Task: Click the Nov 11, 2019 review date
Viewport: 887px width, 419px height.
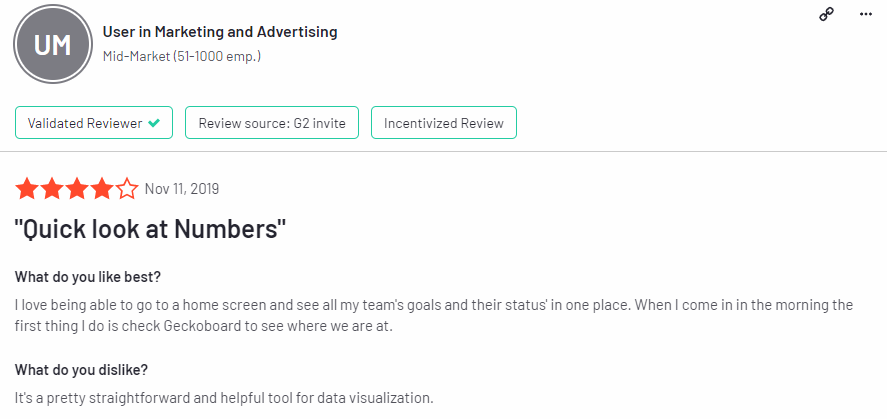Action: tap(181, 189)
